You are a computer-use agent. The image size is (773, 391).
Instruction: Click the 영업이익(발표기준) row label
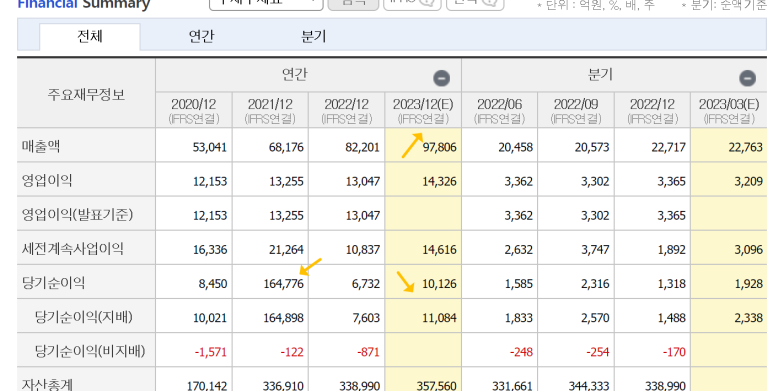77,214
